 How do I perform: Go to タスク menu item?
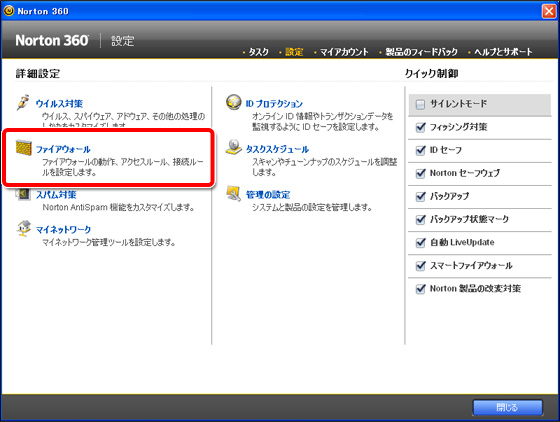pyautogui.click(x=258, y=52)
